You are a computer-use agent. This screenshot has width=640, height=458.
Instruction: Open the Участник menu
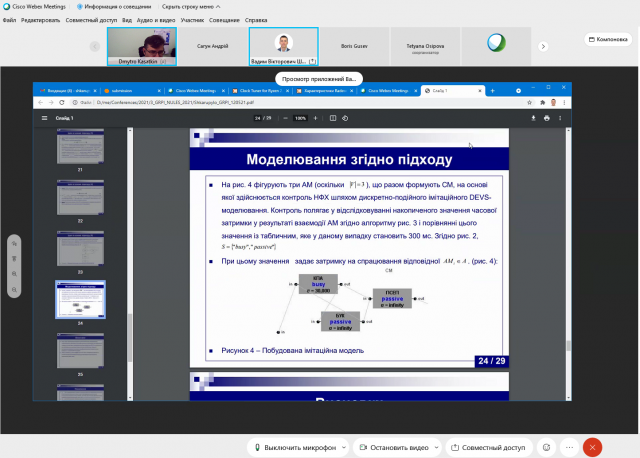pyautogui.click(x=192, y=20)
